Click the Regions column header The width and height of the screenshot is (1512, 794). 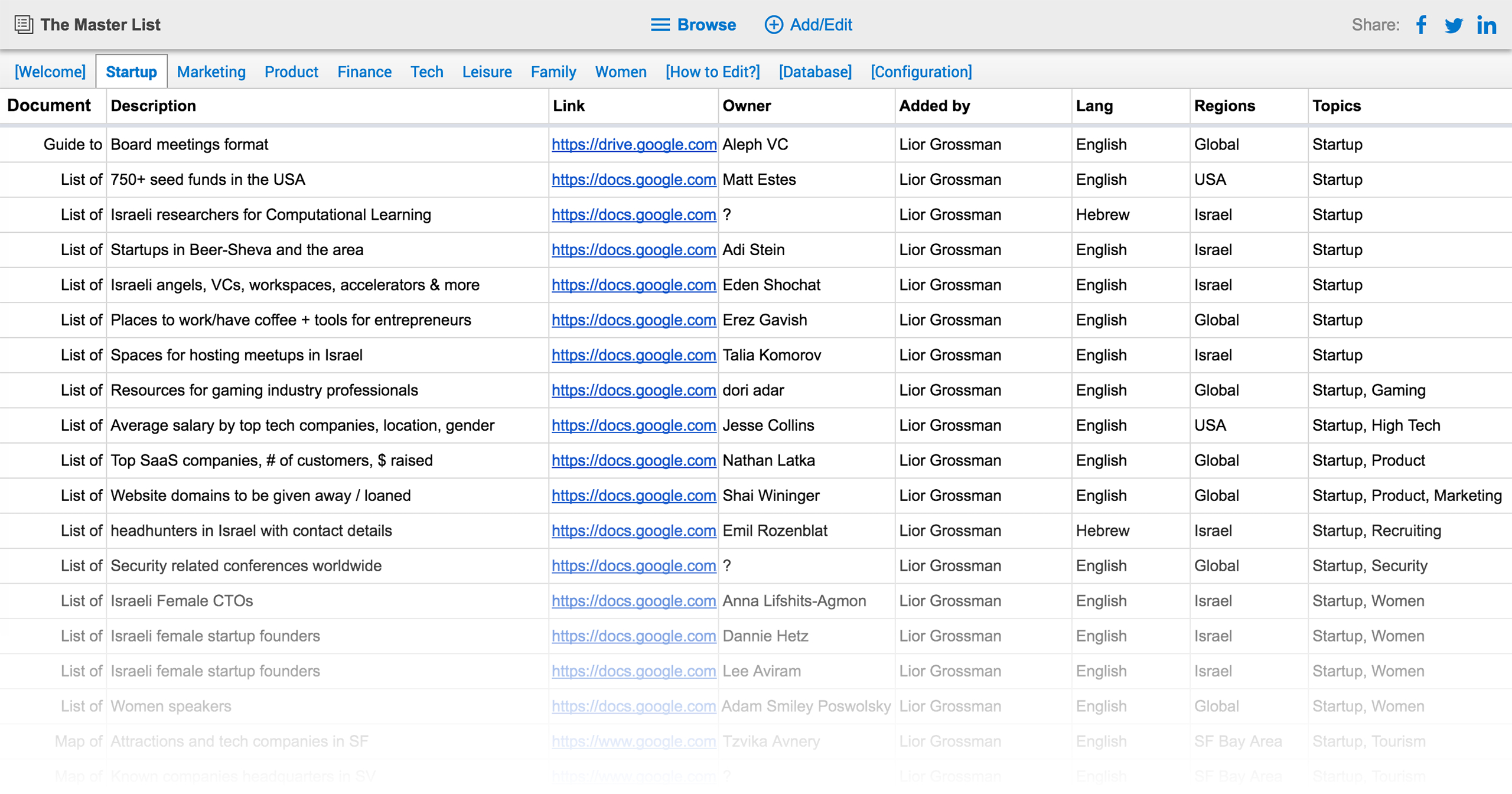[x=1224, y=106]
